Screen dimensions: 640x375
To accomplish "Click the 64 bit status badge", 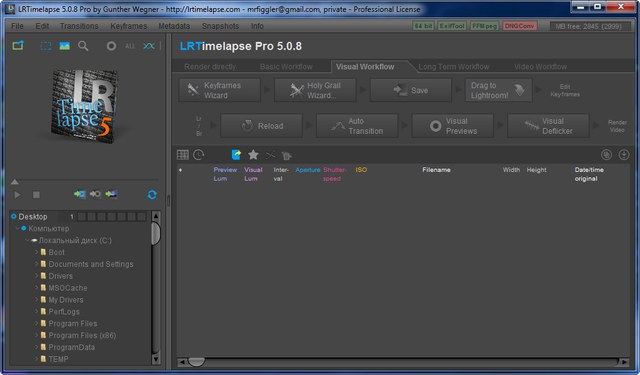I will [x=423, y=26].
